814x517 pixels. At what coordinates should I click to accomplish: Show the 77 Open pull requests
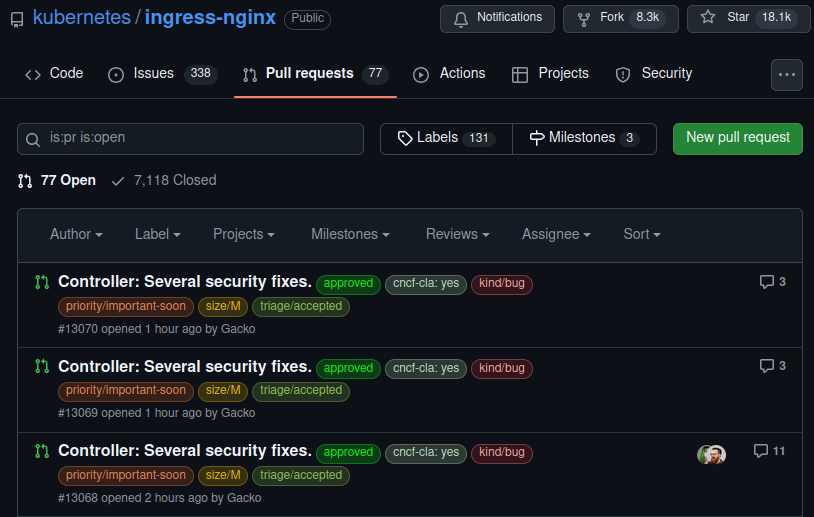click(57, 180)
